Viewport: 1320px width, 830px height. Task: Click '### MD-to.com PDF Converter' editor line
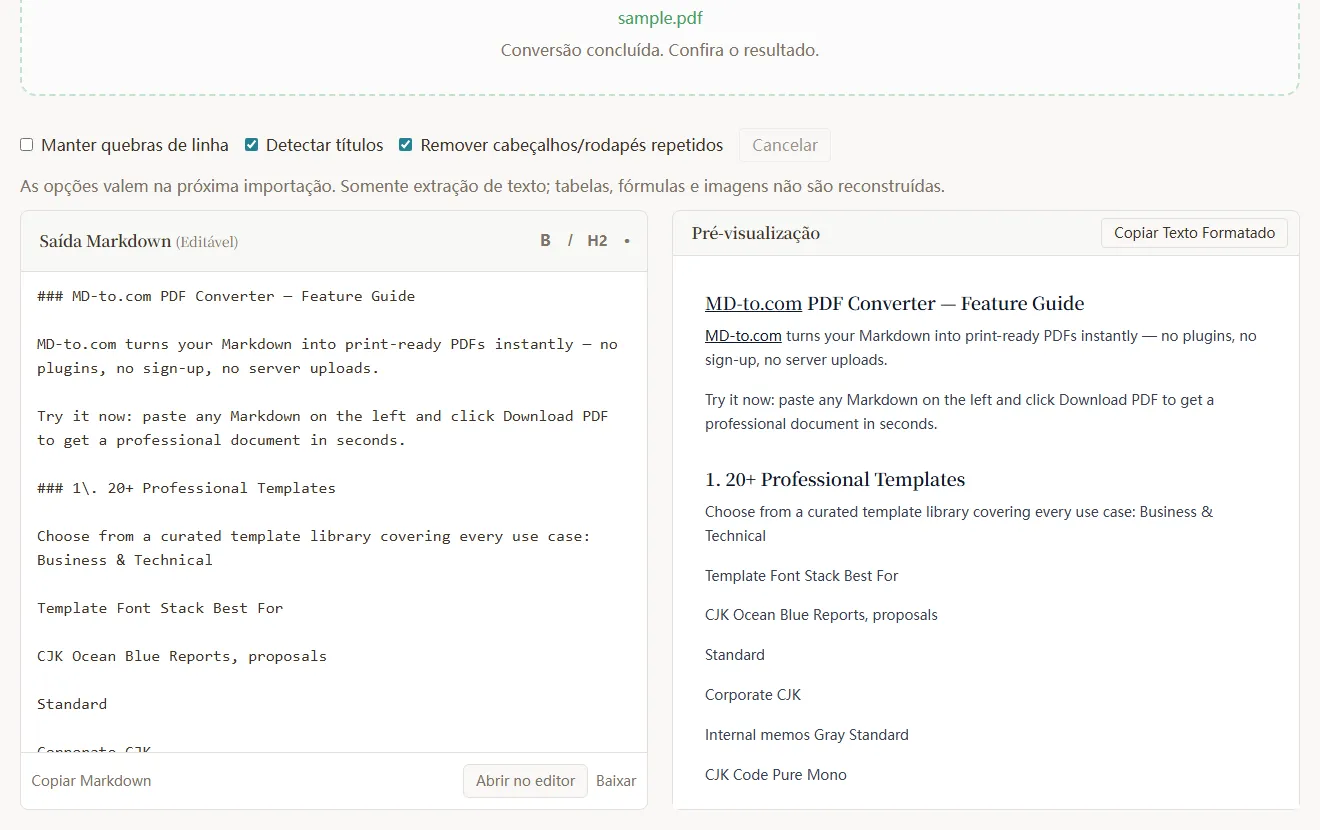226,296
